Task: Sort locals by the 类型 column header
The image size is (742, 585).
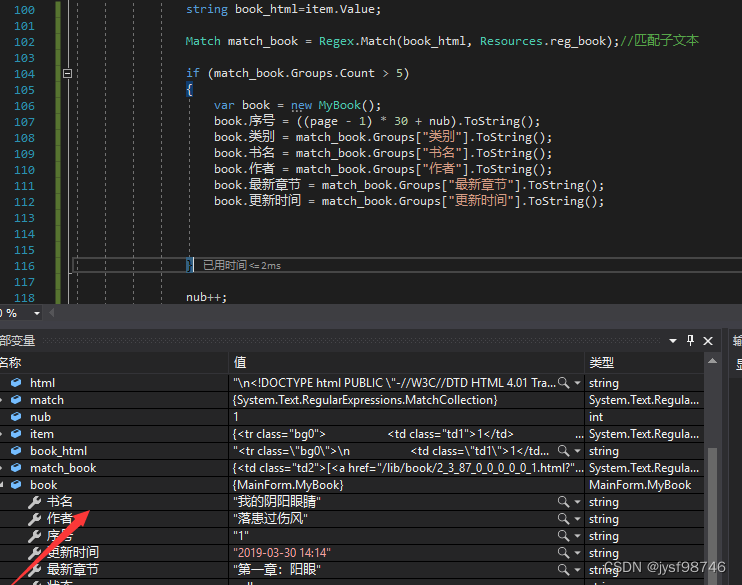Action: (644, 363)
